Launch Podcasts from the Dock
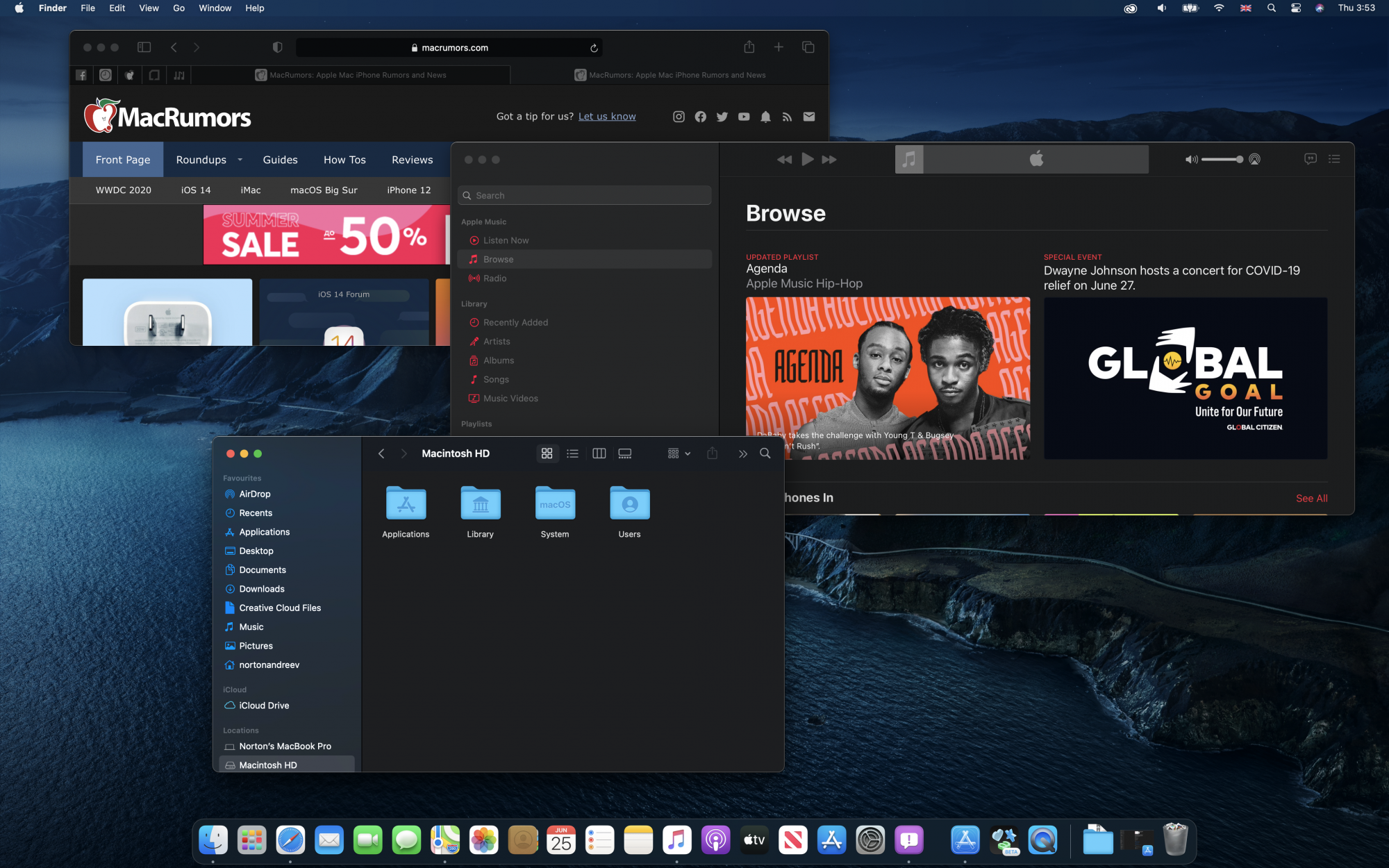Screen dimensions: 1389x868 pyautogui.click(x=715, y=840)
